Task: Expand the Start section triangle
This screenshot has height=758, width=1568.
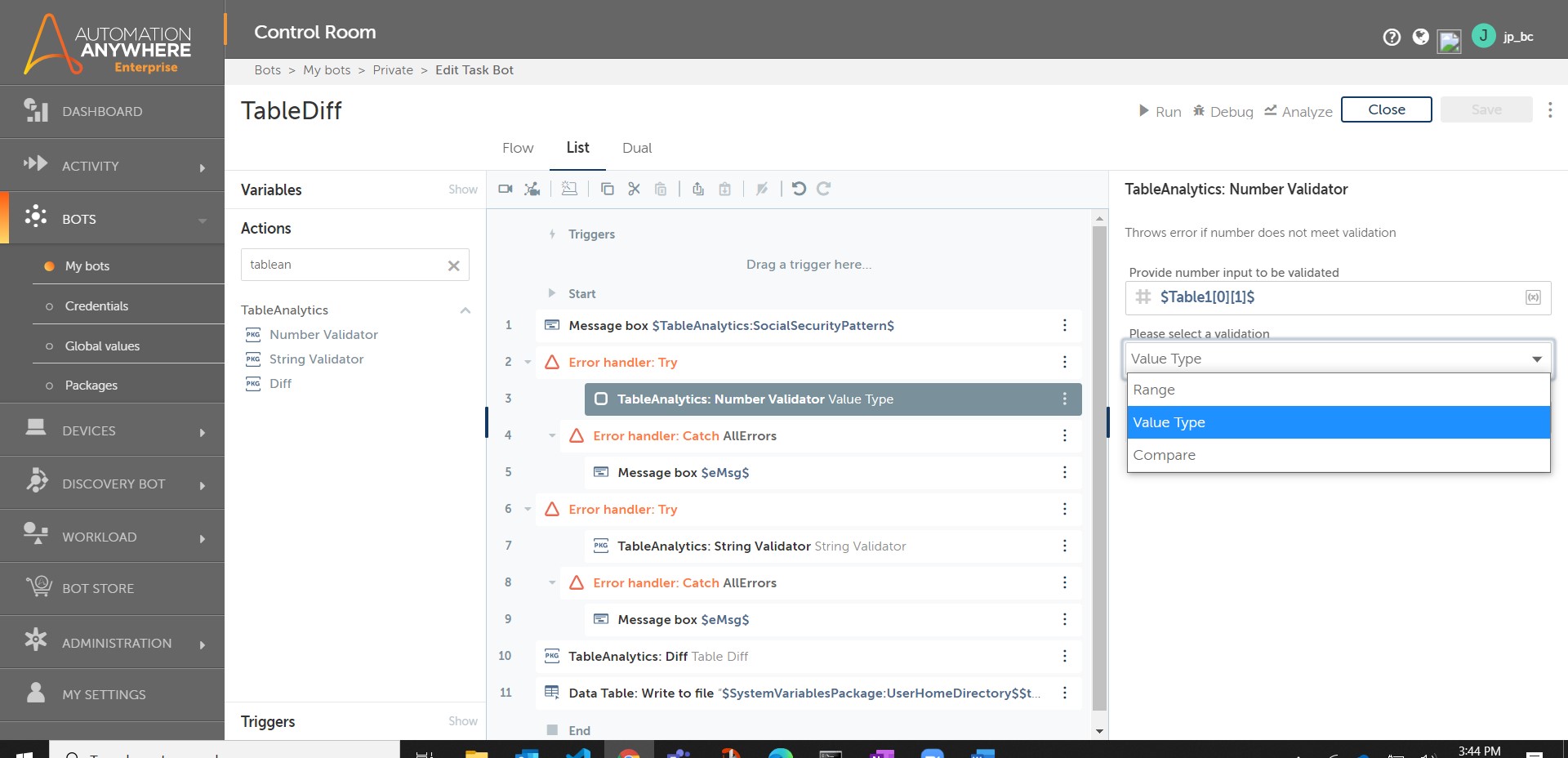Action: click(551, 293)
